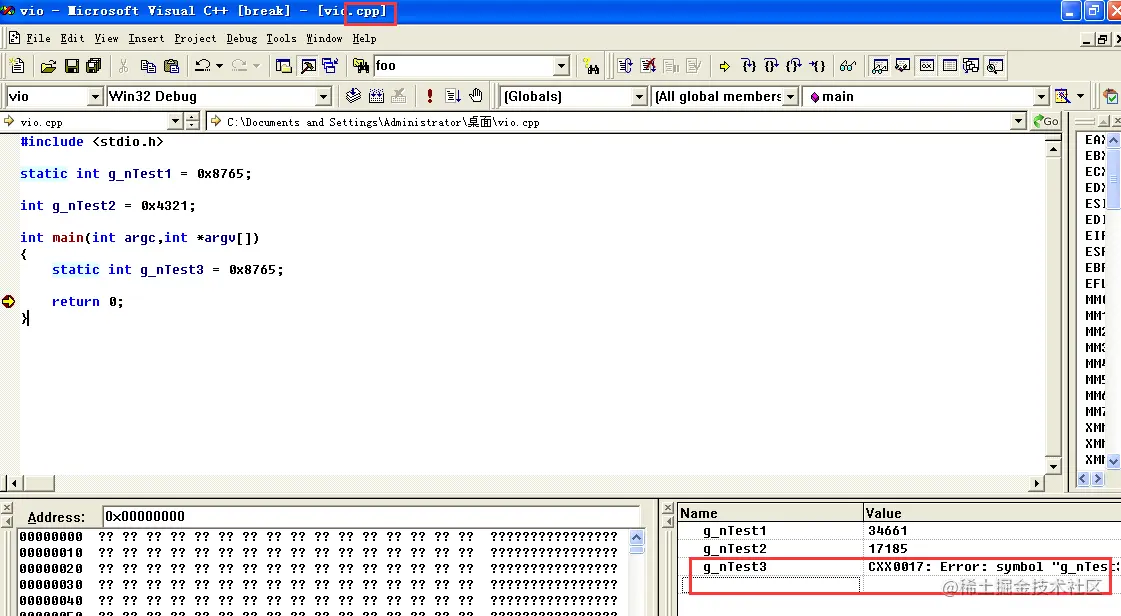Run to Cursor
The width and height of the screenshot is (1121, 616).
(817, 66)
